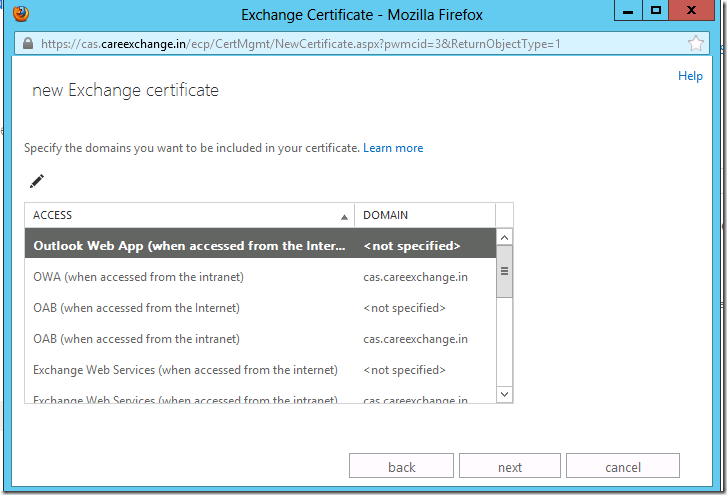This screenshot has width=727, height=495.
Task: Click the <not specified> domain in the OAB Internet row
Action: (404, 308)
